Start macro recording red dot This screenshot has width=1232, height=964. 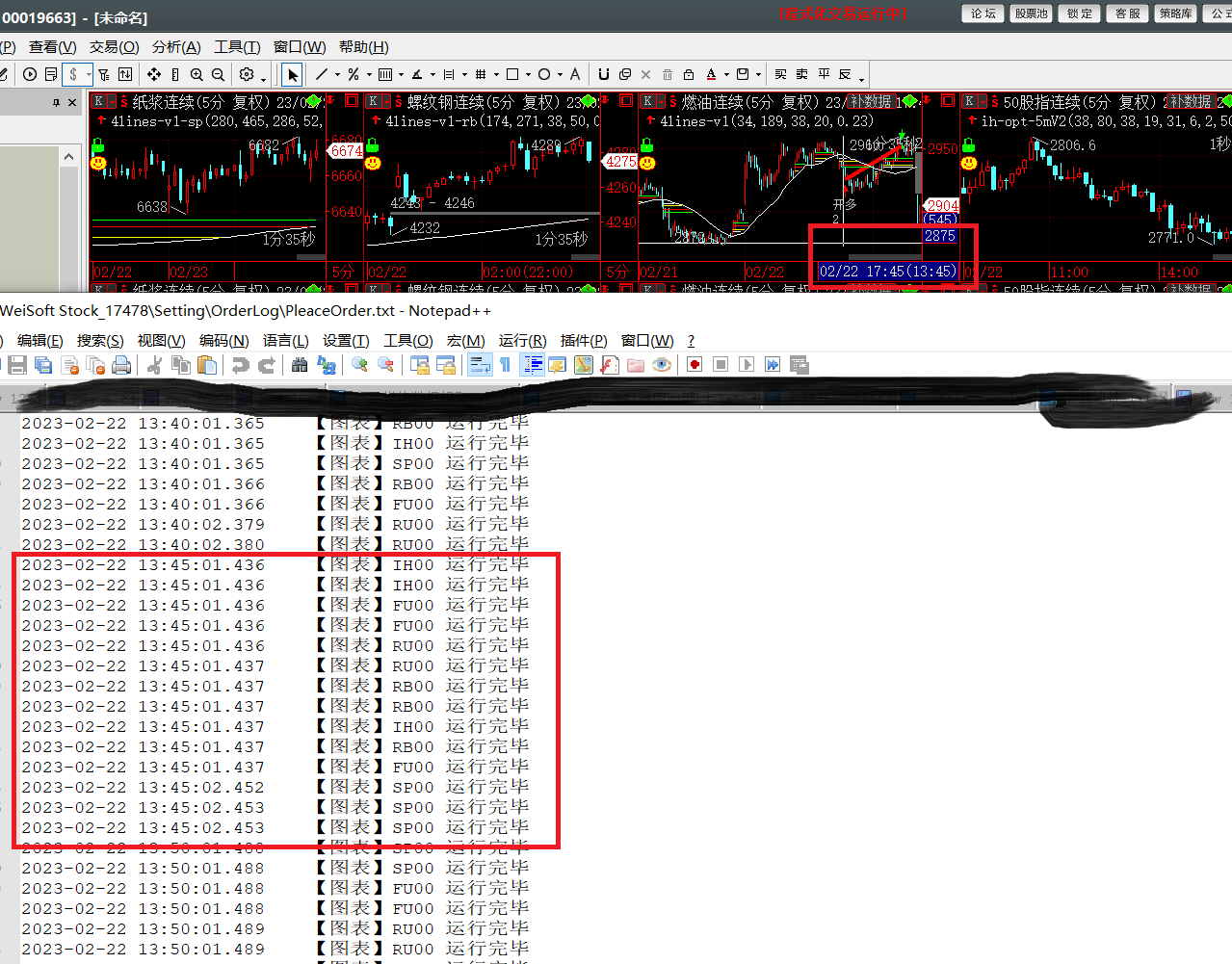(x=695, y=365)
